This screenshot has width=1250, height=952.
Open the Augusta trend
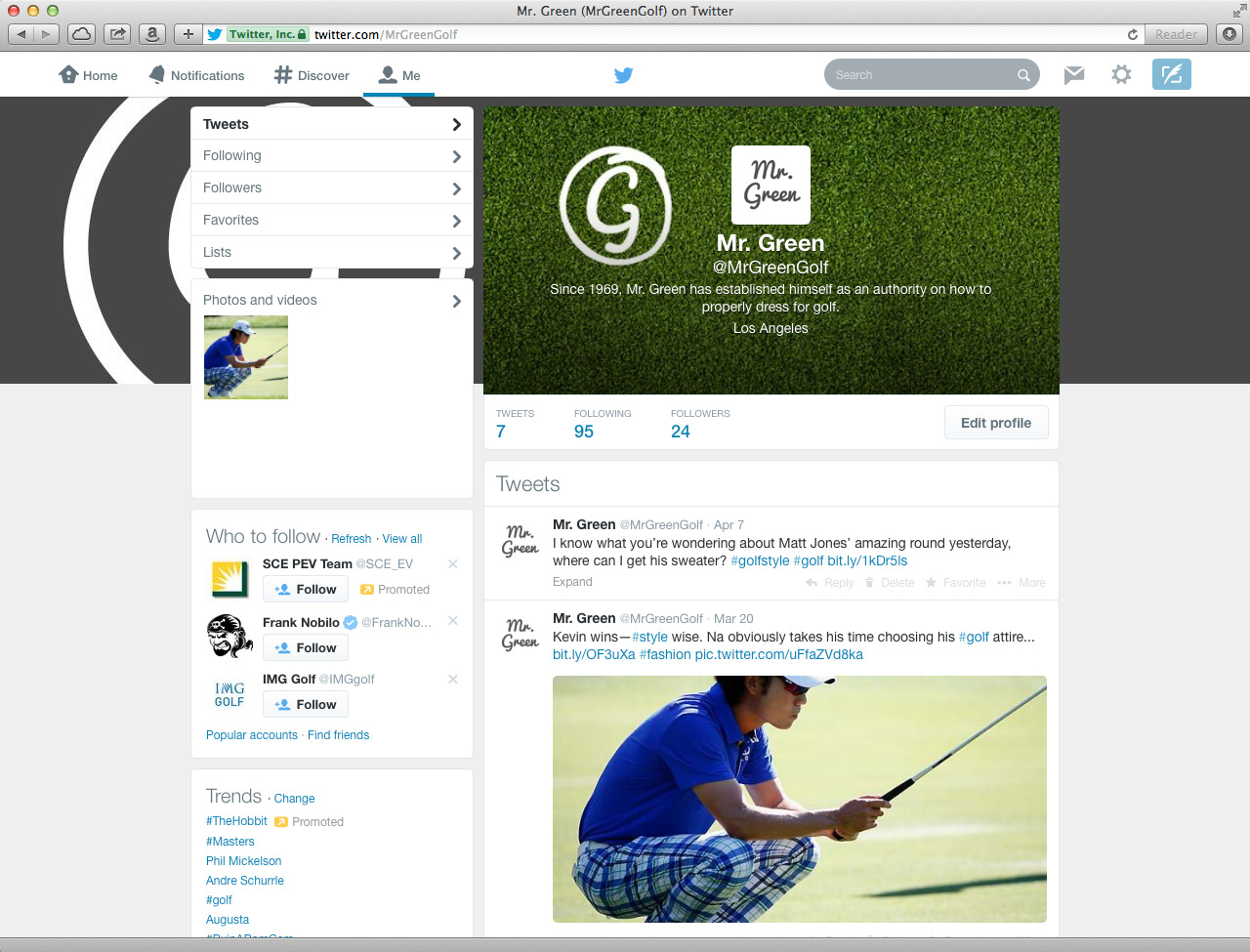tap(228, 920)
